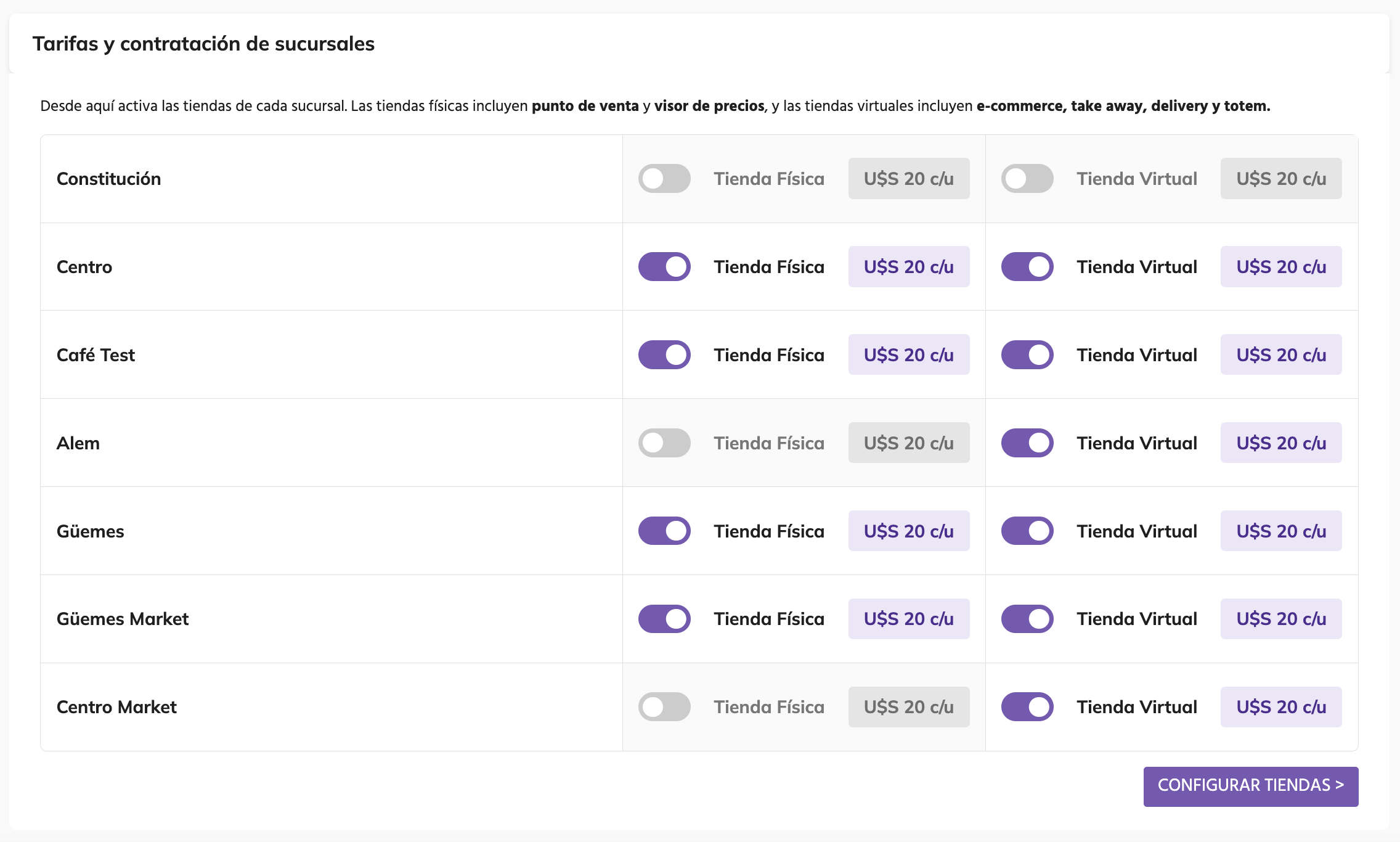Click Centro's Tienda Física price badge

pyautogui.click(x=908, y=267)
